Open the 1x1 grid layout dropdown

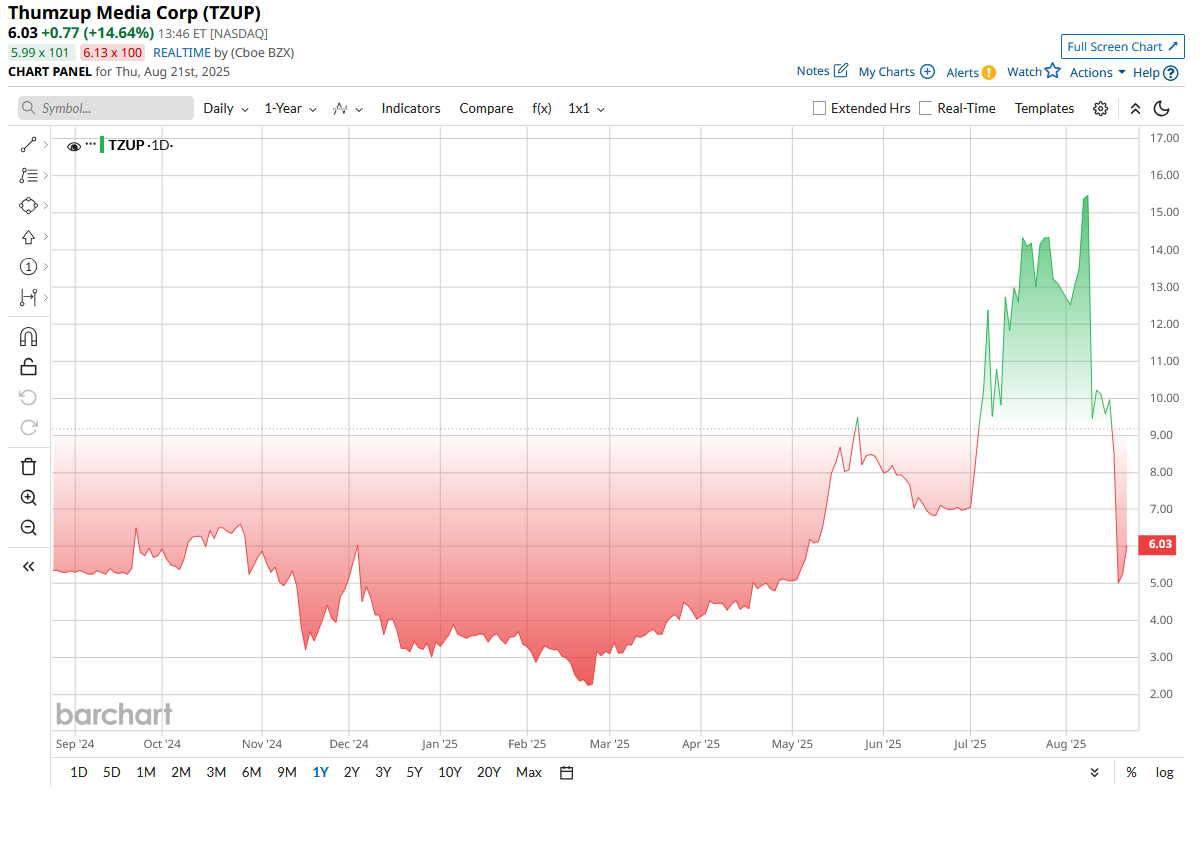(586, 108)
